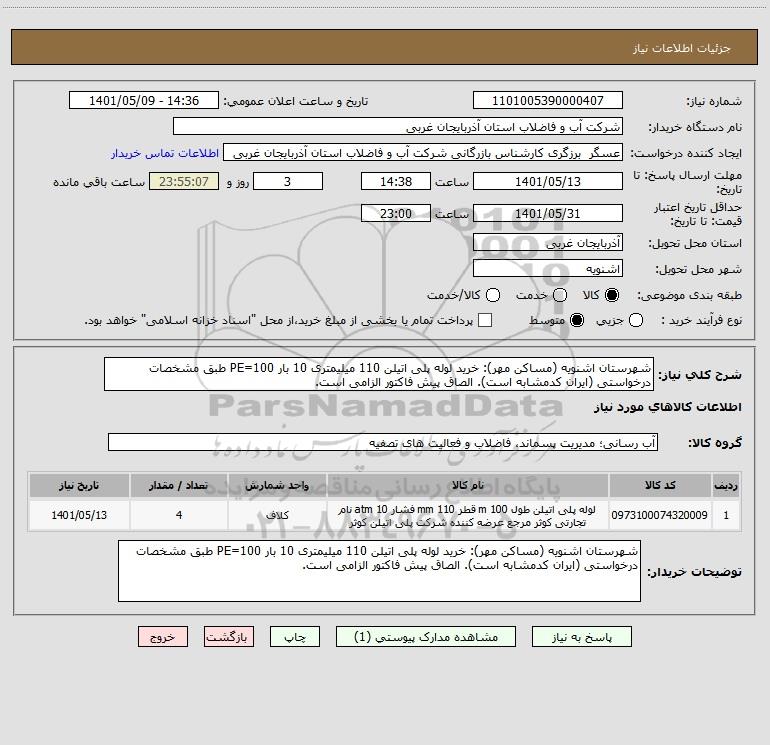Click the واحد شمارش column header
The image size is (770, 745).
(277, 485)
